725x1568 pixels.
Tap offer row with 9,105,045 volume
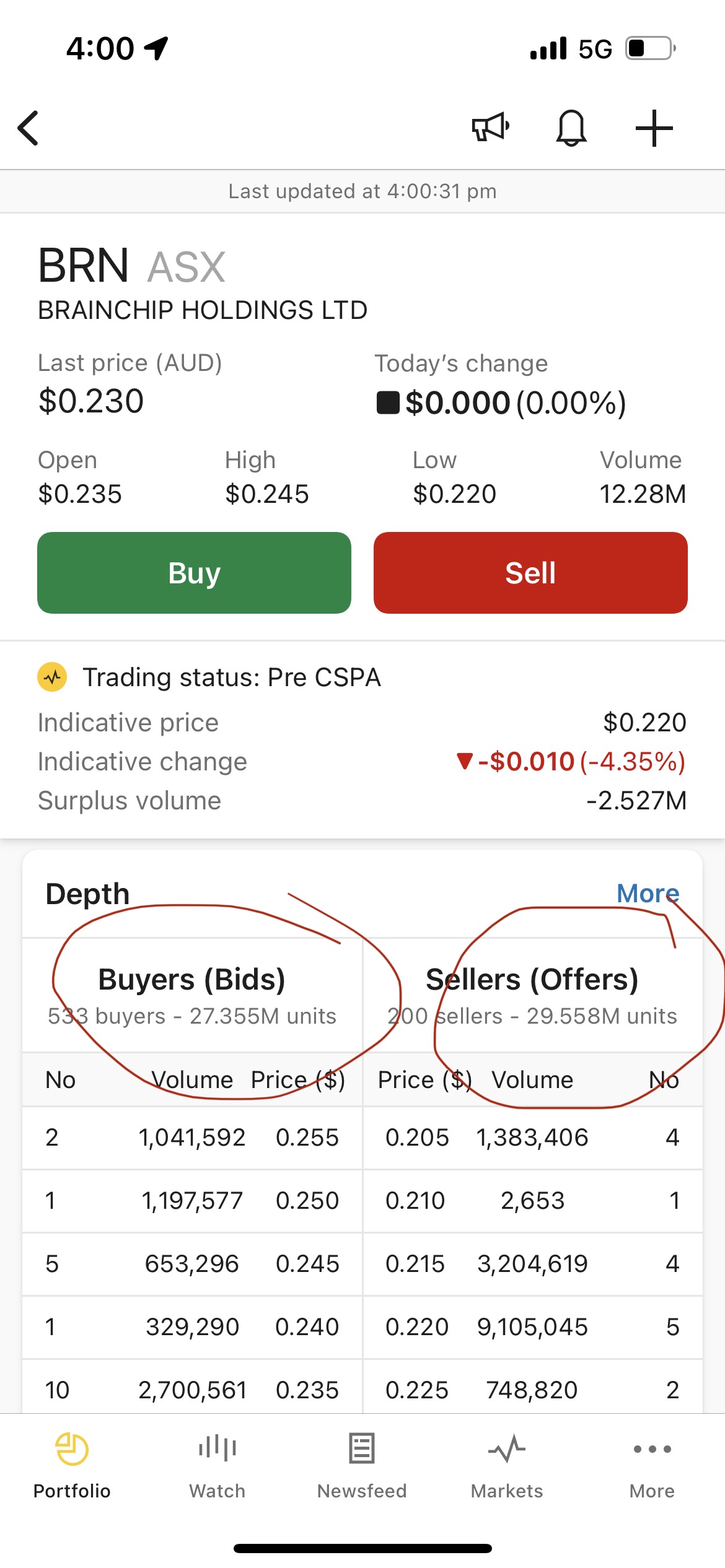[x=532, y=1327]
